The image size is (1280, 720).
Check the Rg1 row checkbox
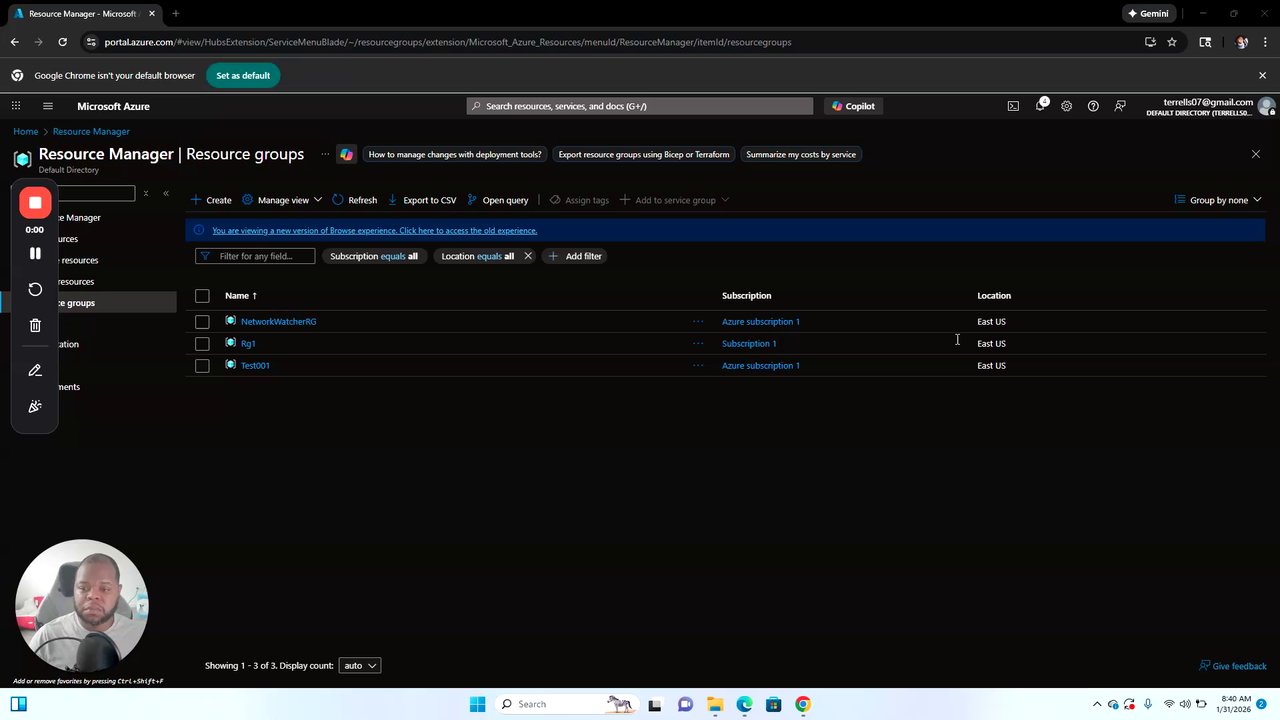click(x=202, y=344)
